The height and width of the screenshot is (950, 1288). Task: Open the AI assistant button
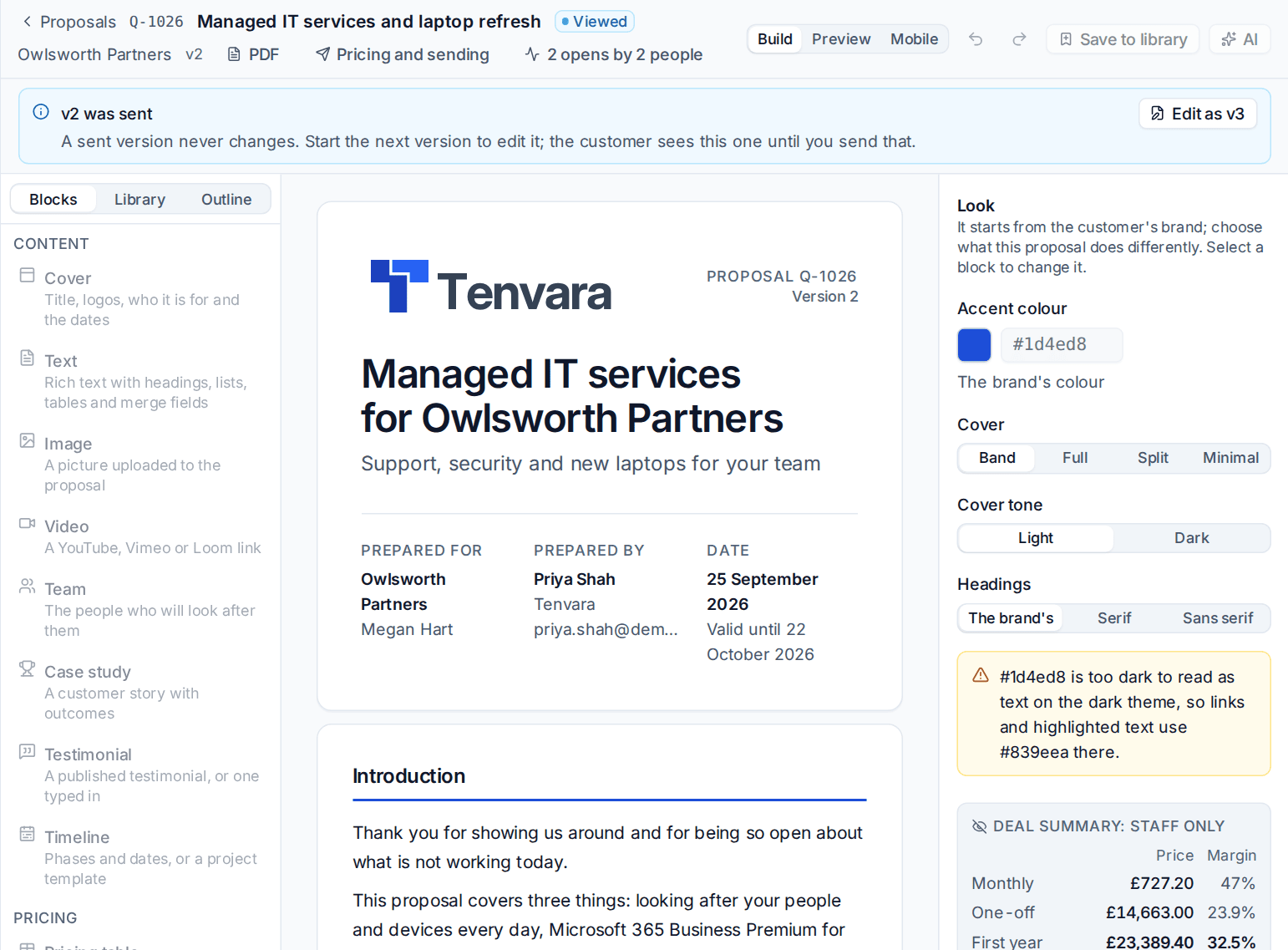point(1240,39)
